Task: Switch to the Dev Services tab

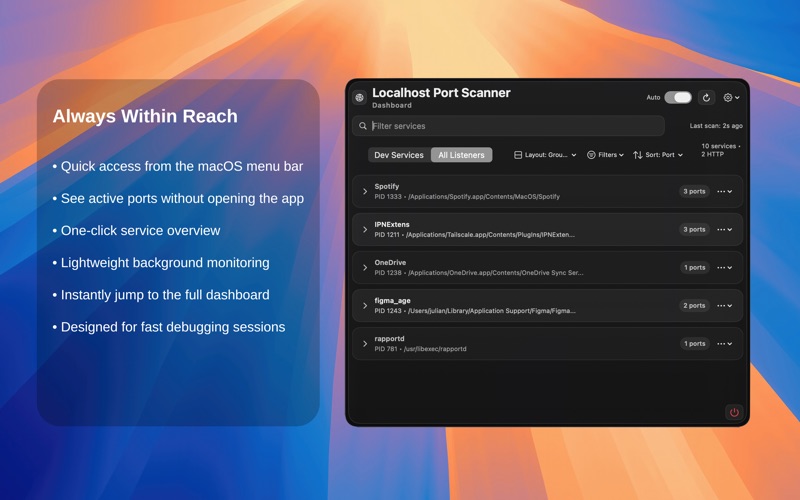Action: [x=399, y=155]
